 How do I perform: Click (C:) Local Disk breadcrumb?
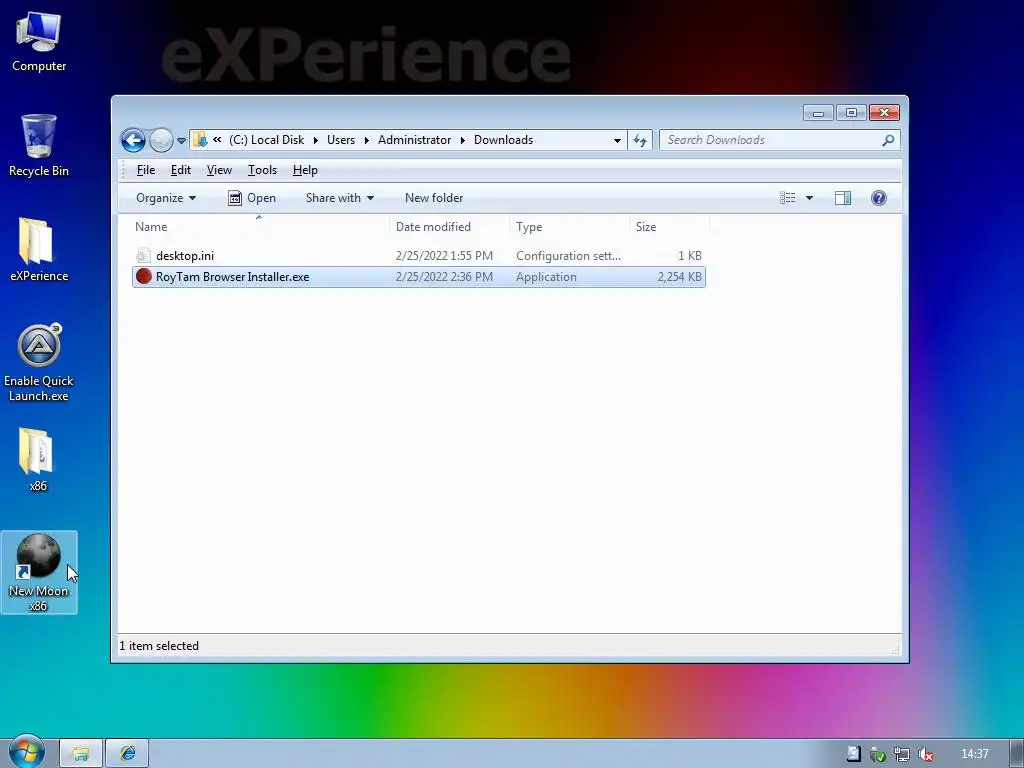[x=266, y=140]
